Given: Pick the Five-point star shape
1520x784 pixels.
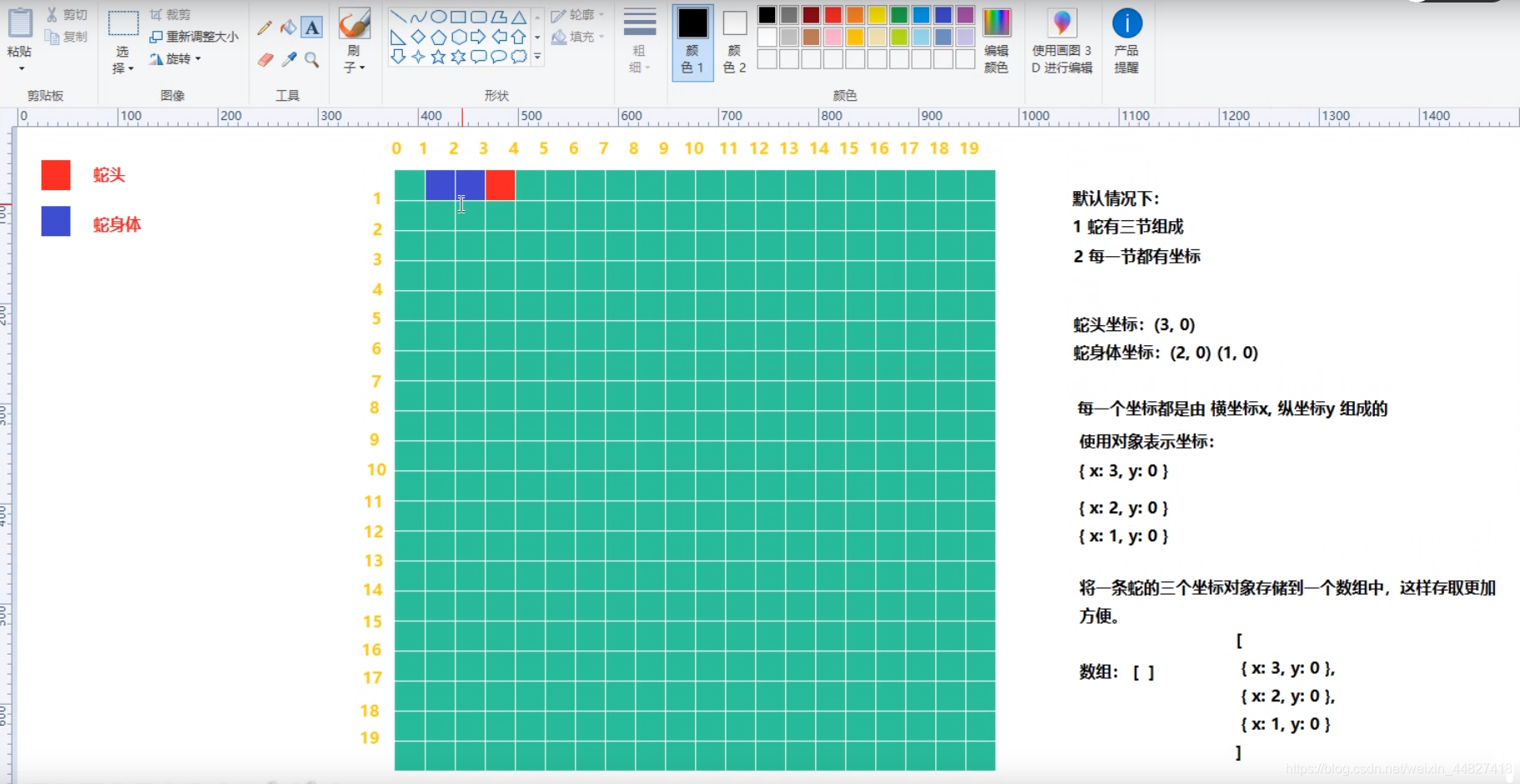Looking at the screenshot, I should (438, 57).
